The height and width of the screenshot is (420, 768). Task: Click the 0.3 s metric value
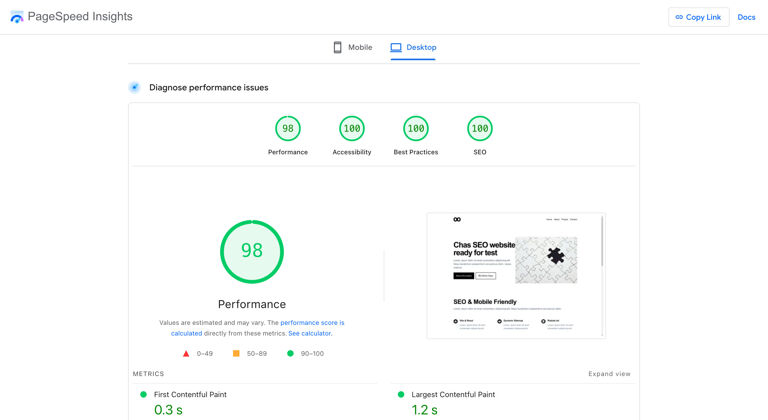click(x=168, y=410)
